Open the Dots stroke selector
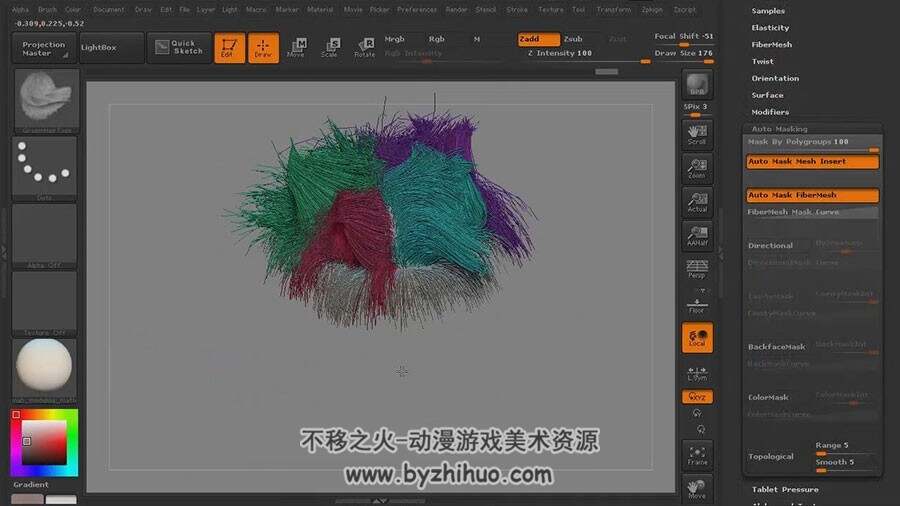The width and height of the screenshot is (900, 506). tap(45, 169)
